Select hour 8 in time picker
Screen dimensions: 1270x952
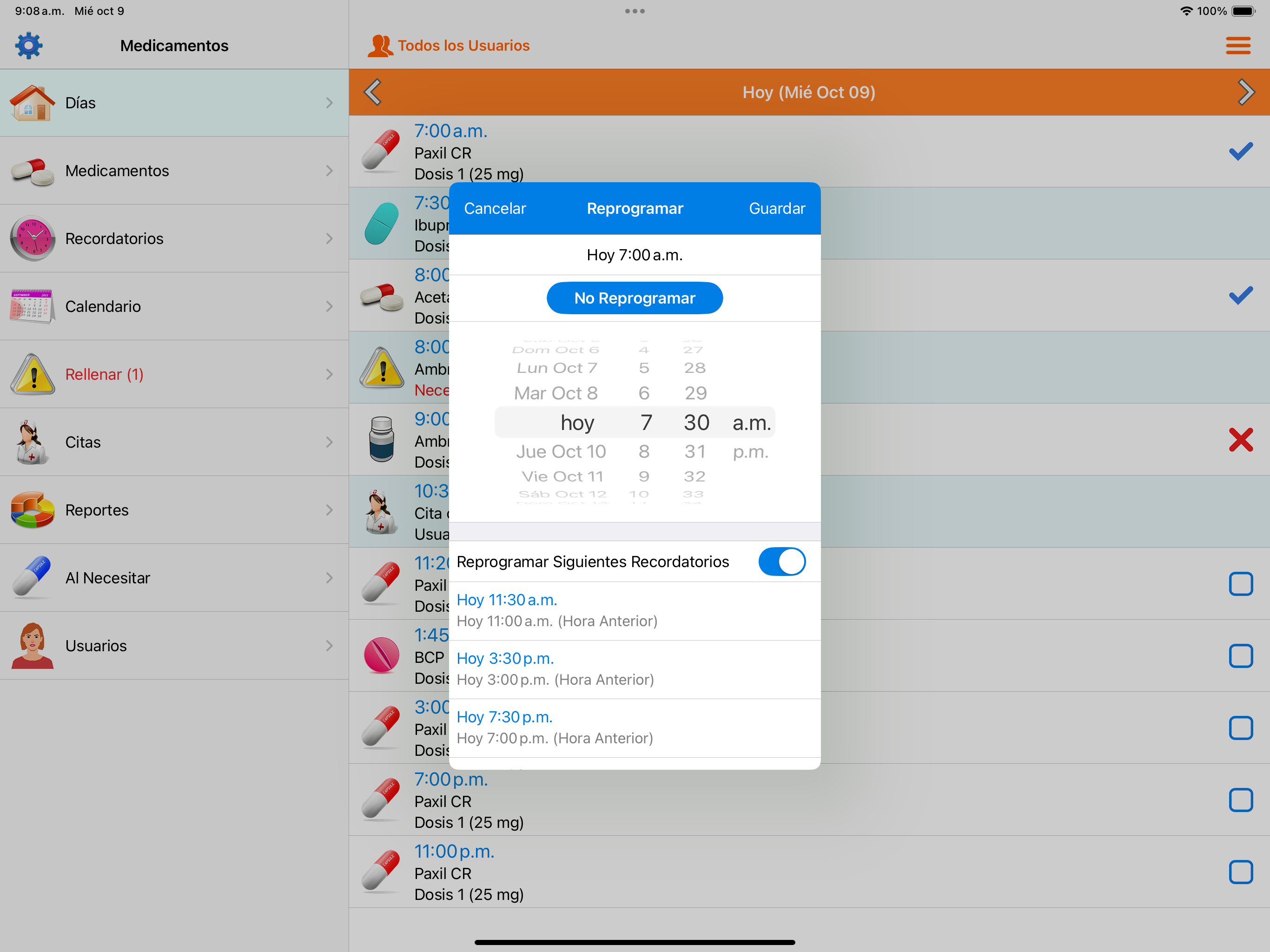coord(644,452)
